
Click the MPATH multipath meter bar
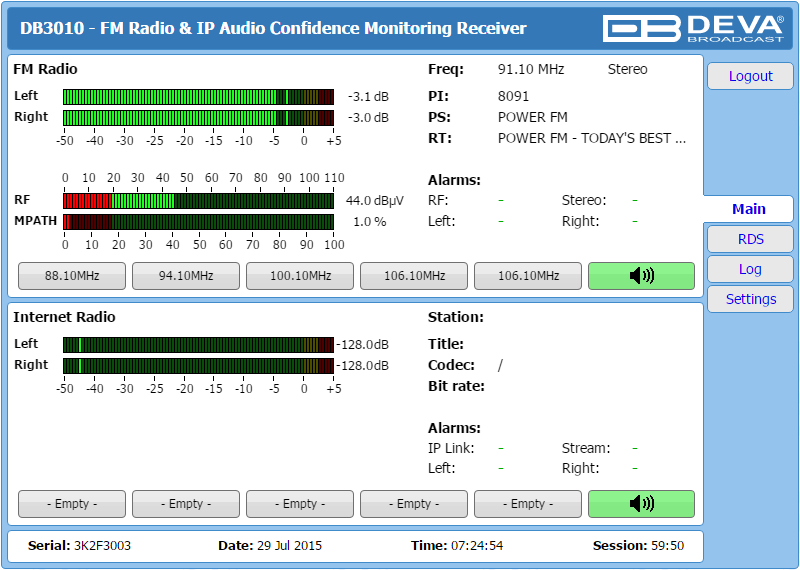coord(198,221)
